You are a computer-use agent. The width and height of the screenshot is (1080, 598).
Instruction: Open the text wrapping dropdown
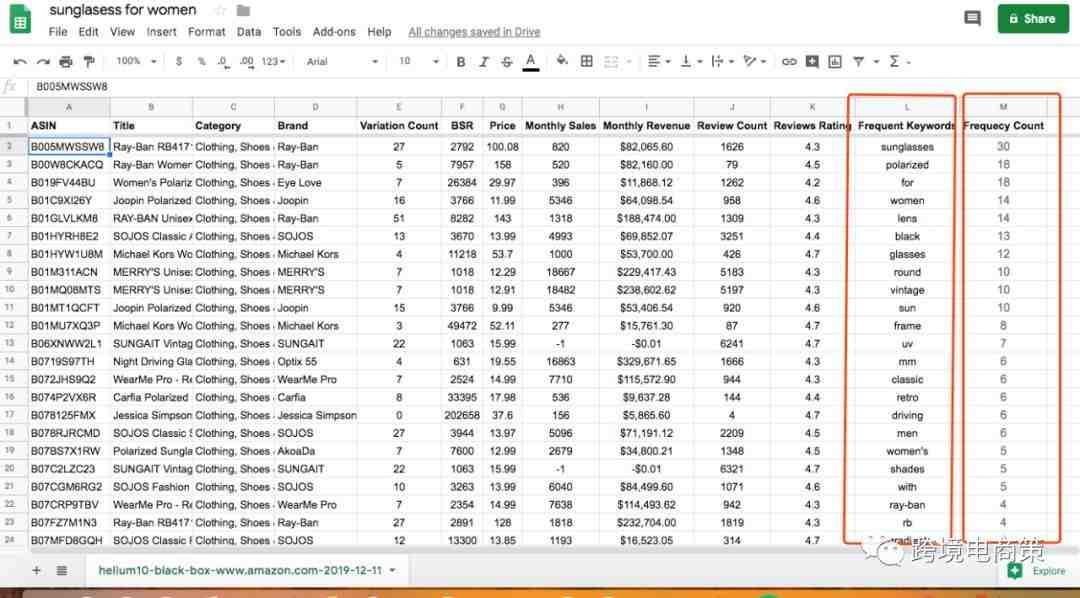point(722,61)
